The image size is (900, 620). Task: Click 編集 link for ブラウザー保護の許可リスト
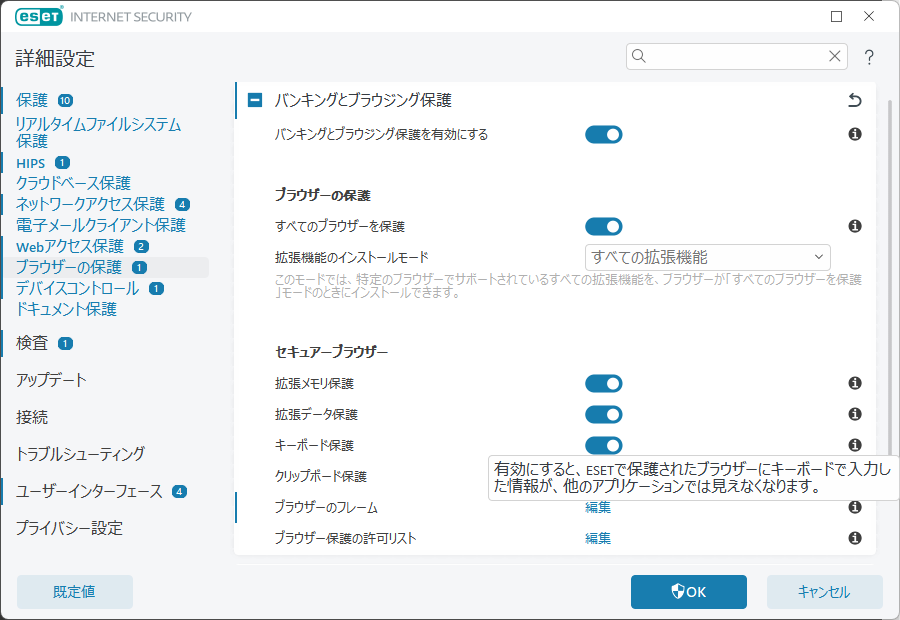[x=598, y=538]
